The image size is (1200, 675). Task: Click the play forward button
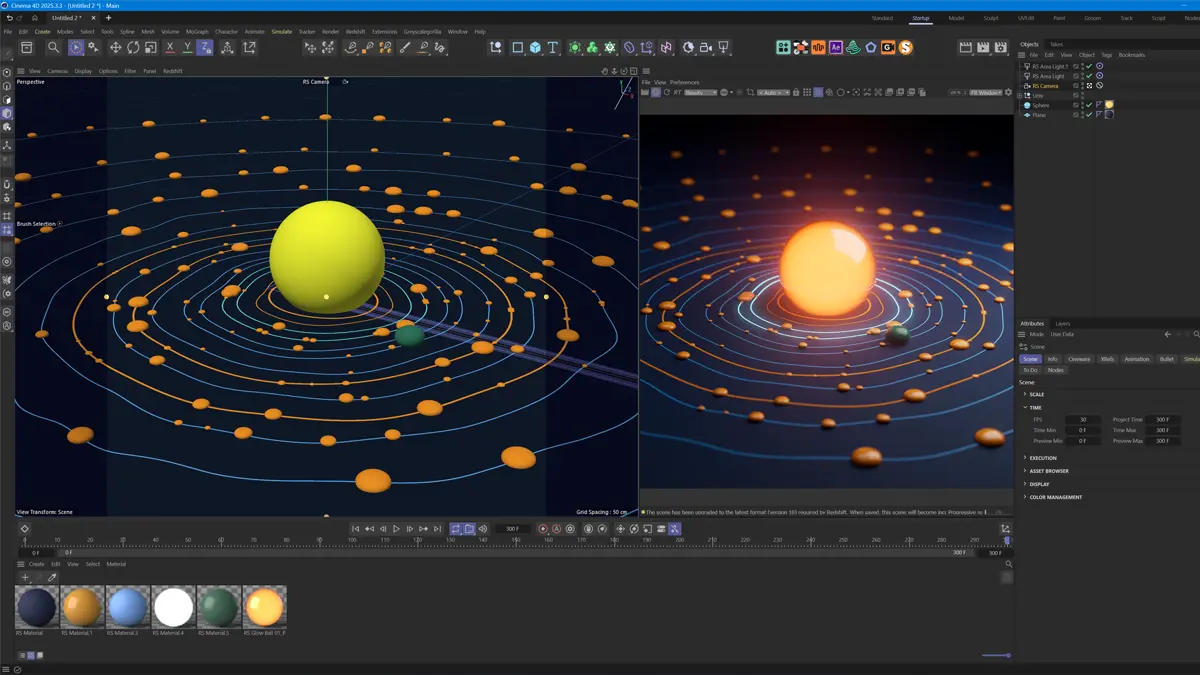click(x=396, y=529)
